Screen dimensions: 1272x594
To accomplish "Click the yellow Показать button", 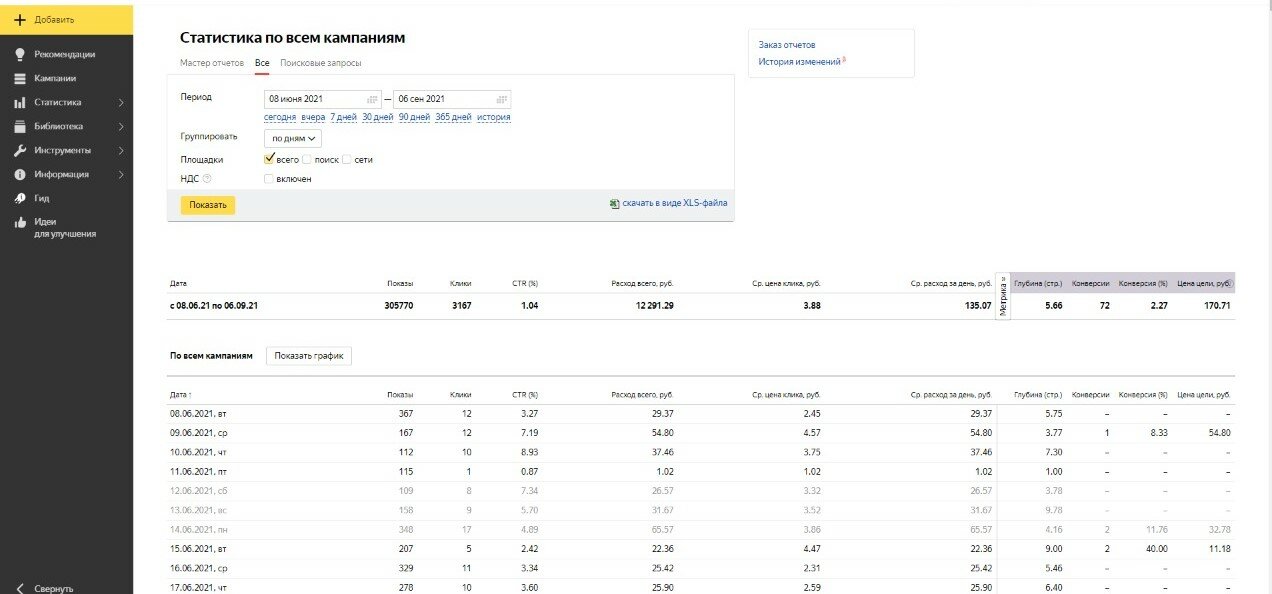I will 208,205.
